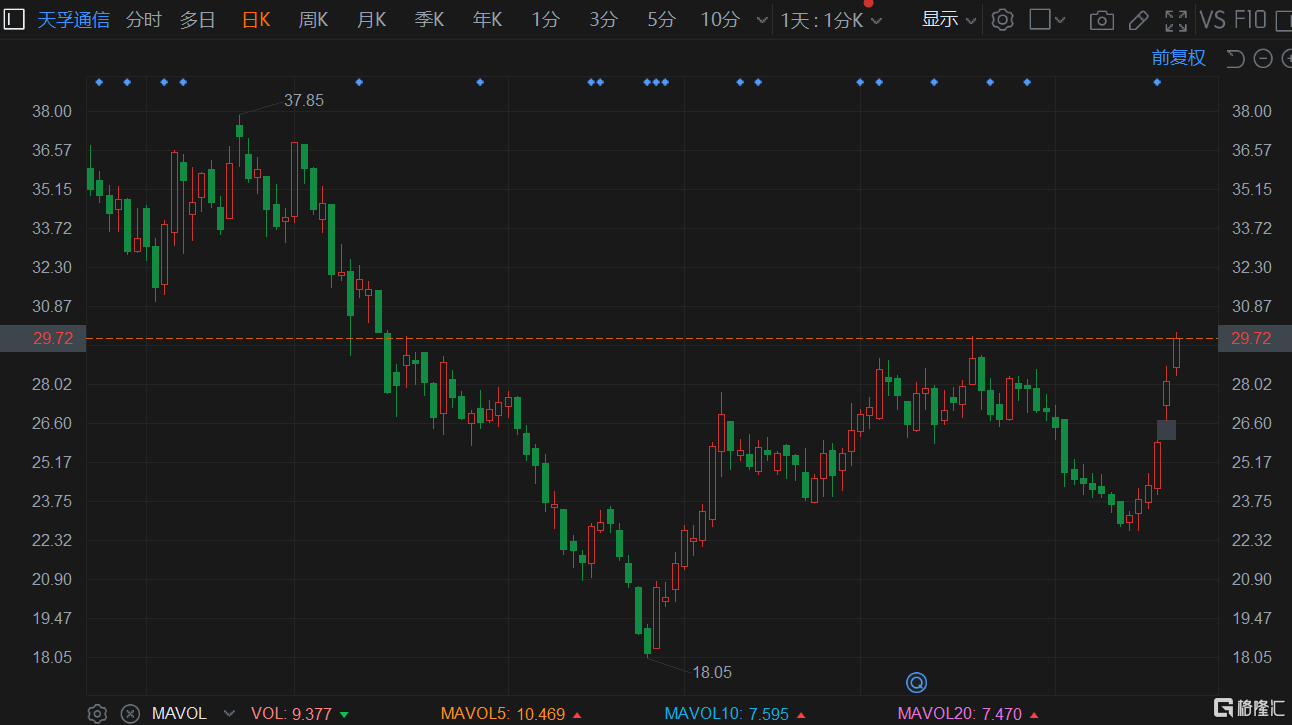Open the window layout square selector
The width and height of the screenshot is (1292, 725).
pyautogui.click(x=1047, y=19)
